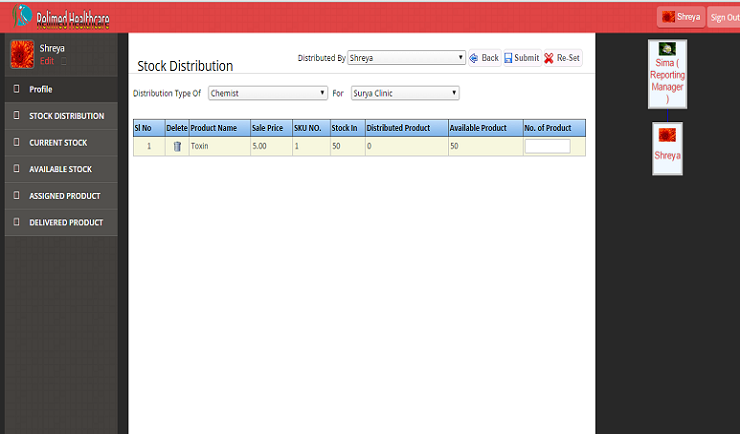Viewport: 740px width, 434px height.
Task: Sign Out from the top bar
Action: [x=724, y=17]
